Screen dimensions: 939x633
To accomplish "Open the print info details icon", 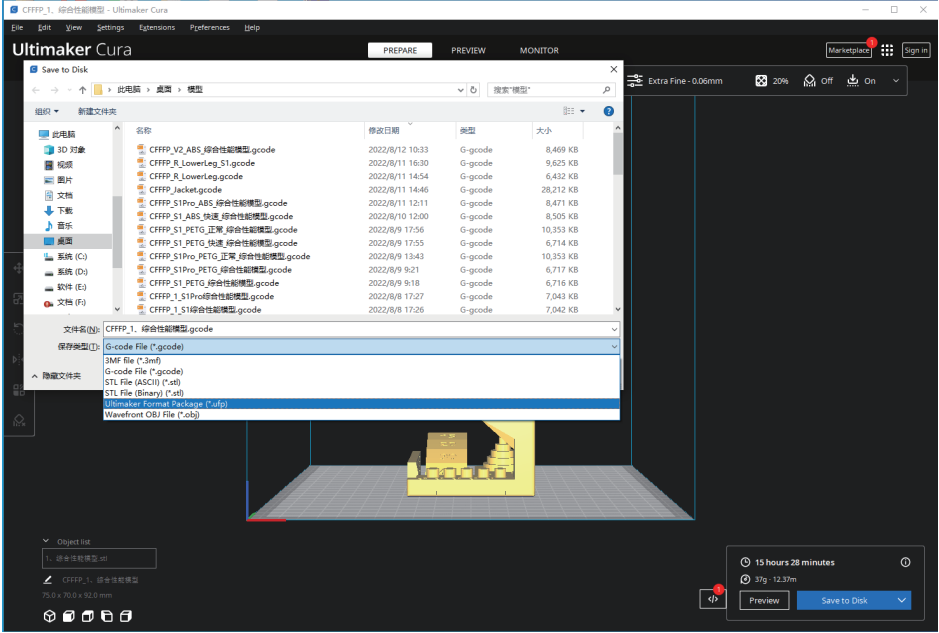I will 905,562.
